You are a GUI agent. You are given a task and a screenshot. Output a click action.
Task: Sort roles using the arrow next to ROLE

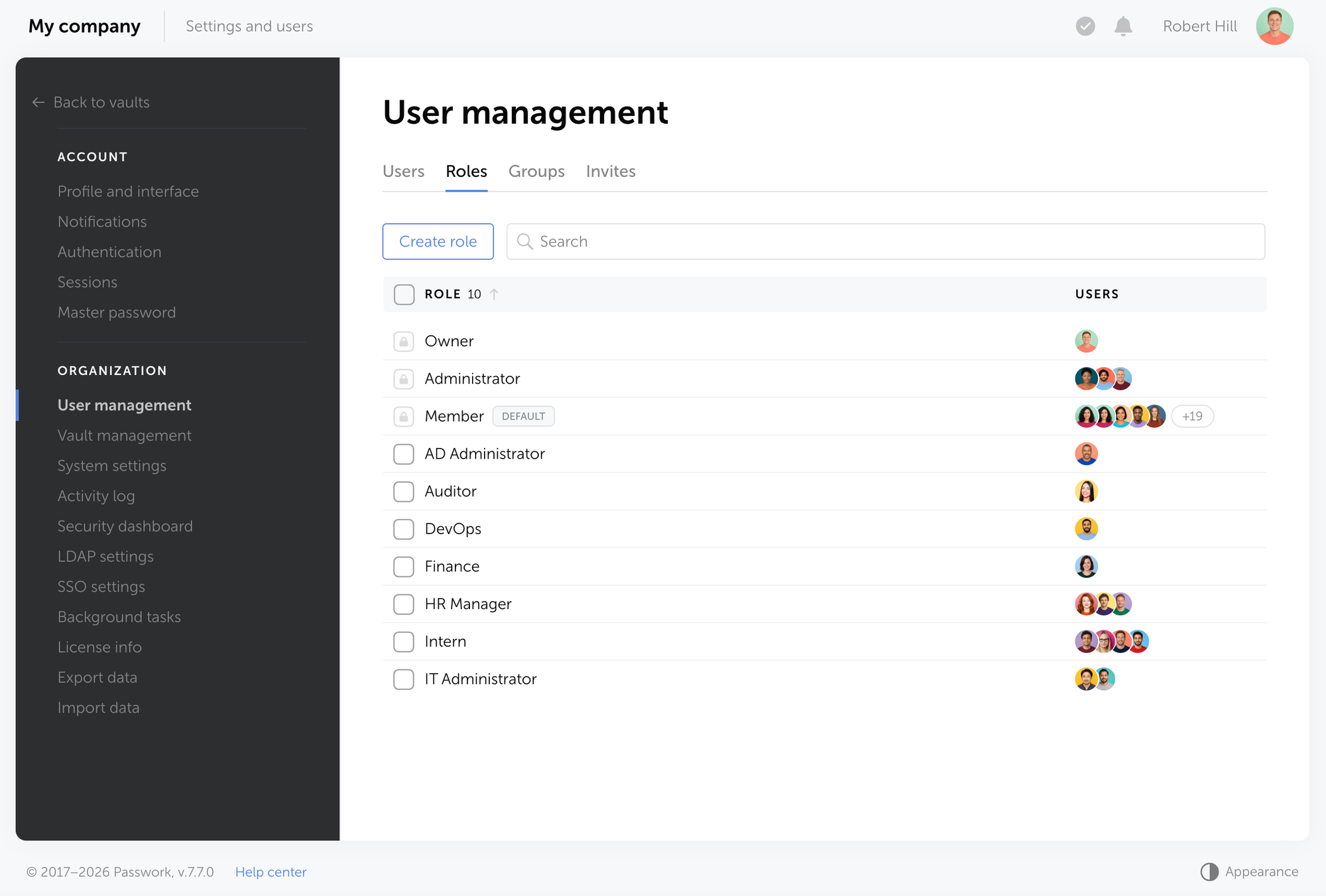point(494,294)
